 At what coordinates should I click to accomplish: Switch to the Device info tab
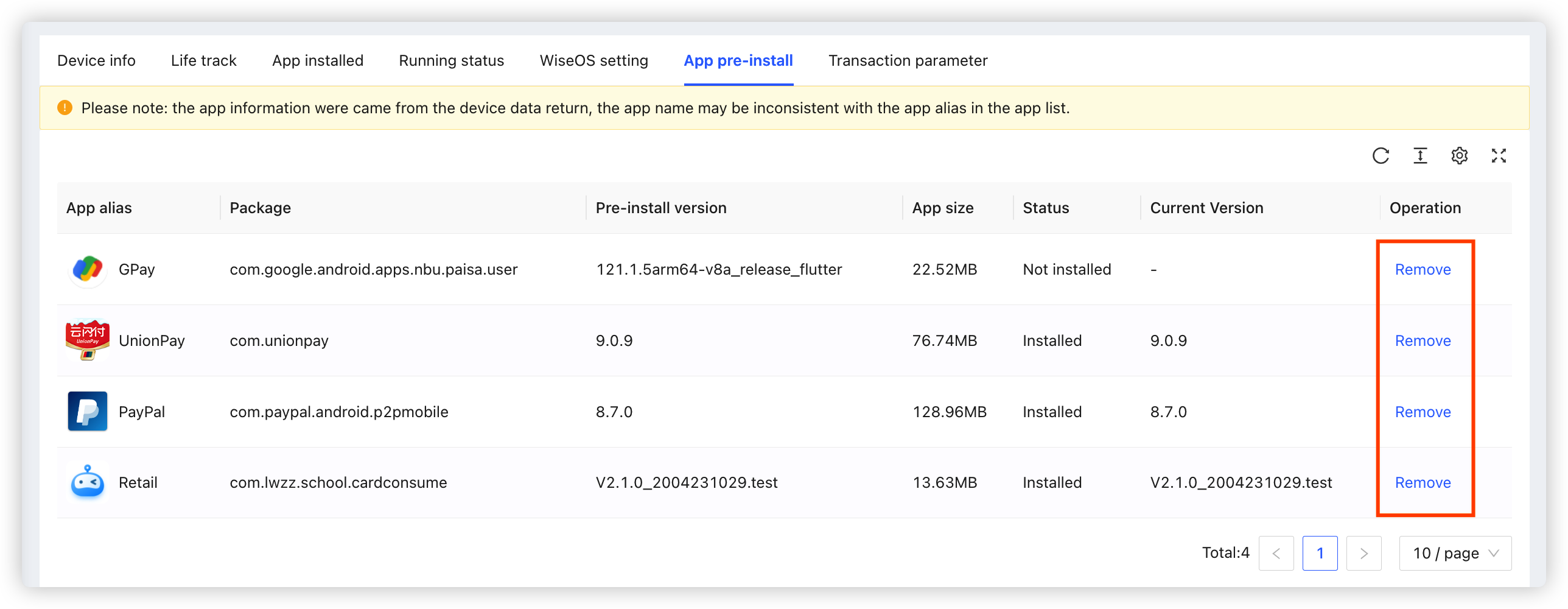(96, 60)
